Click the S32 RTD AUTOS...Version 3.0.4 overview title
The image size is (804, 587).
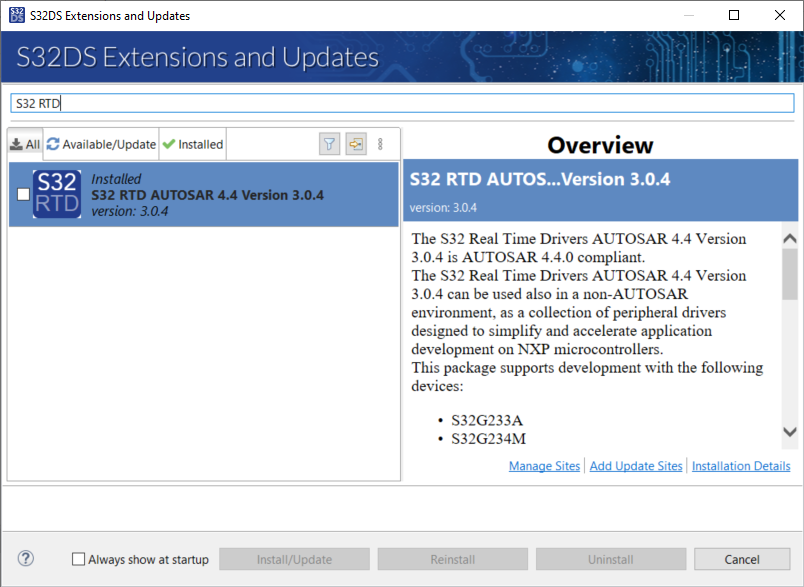539,179
